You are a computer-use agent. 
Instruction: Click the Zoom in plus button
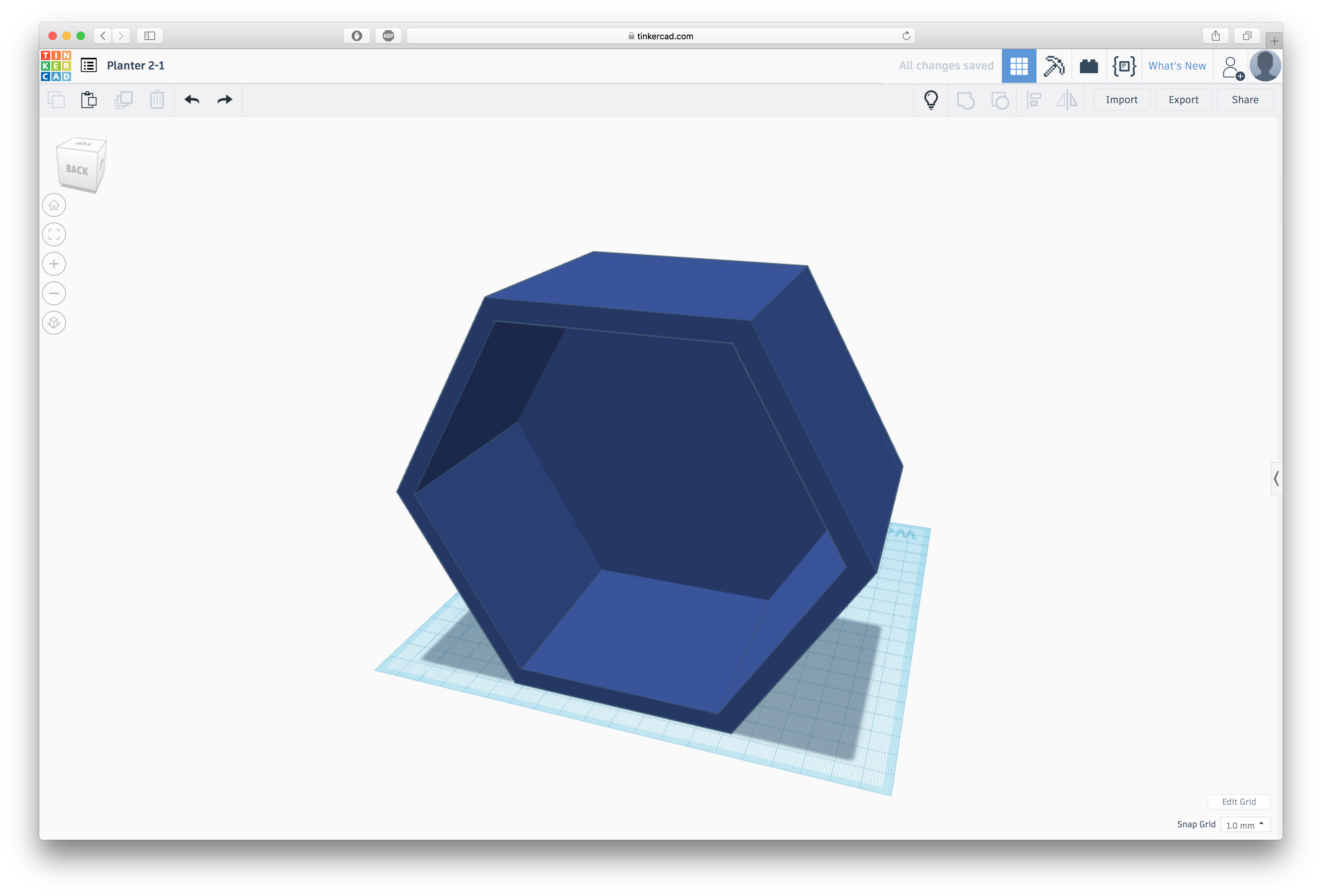coord(54,264)
